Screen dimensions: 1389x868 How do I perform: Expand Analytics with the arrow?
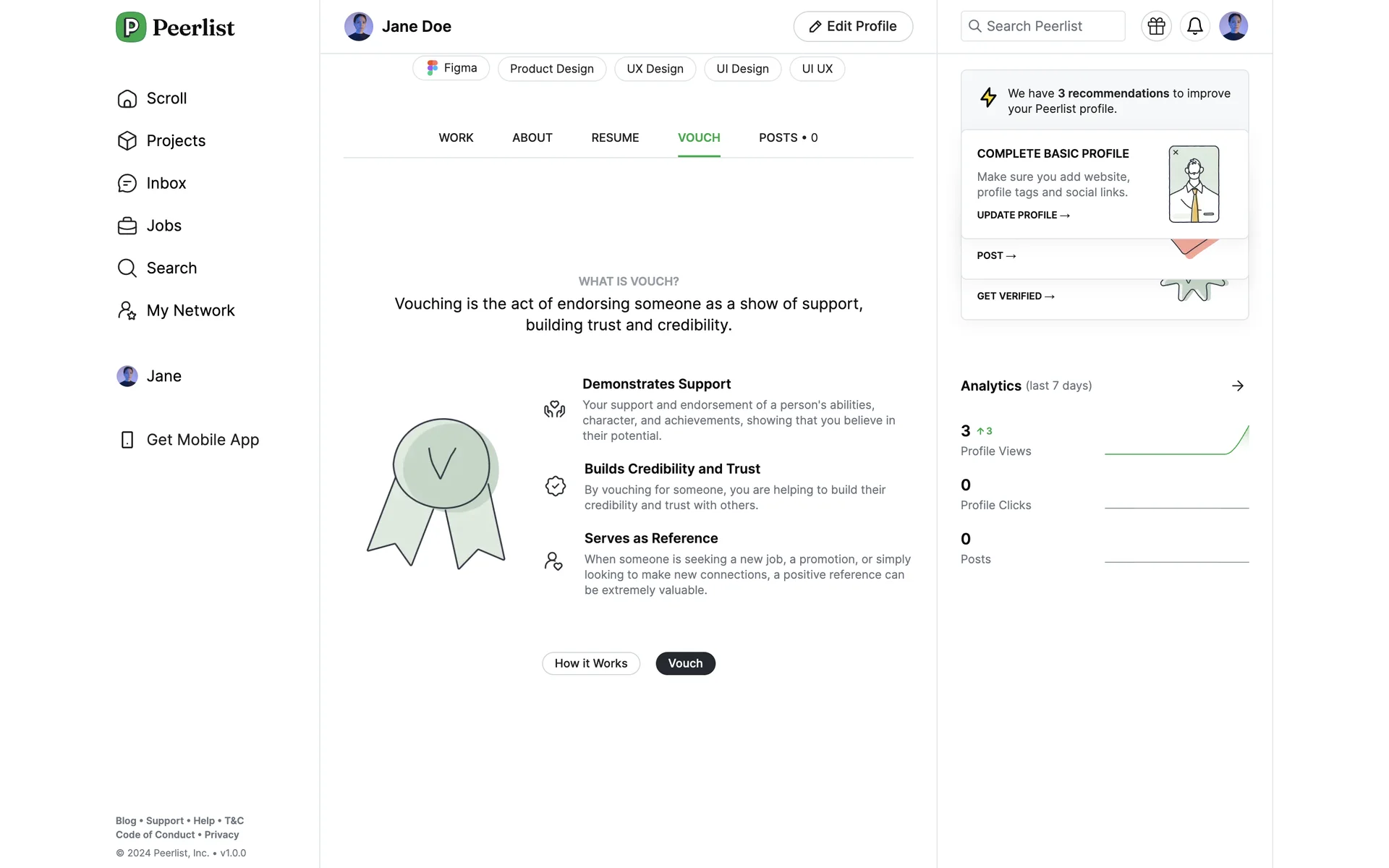click(1238, 386)
